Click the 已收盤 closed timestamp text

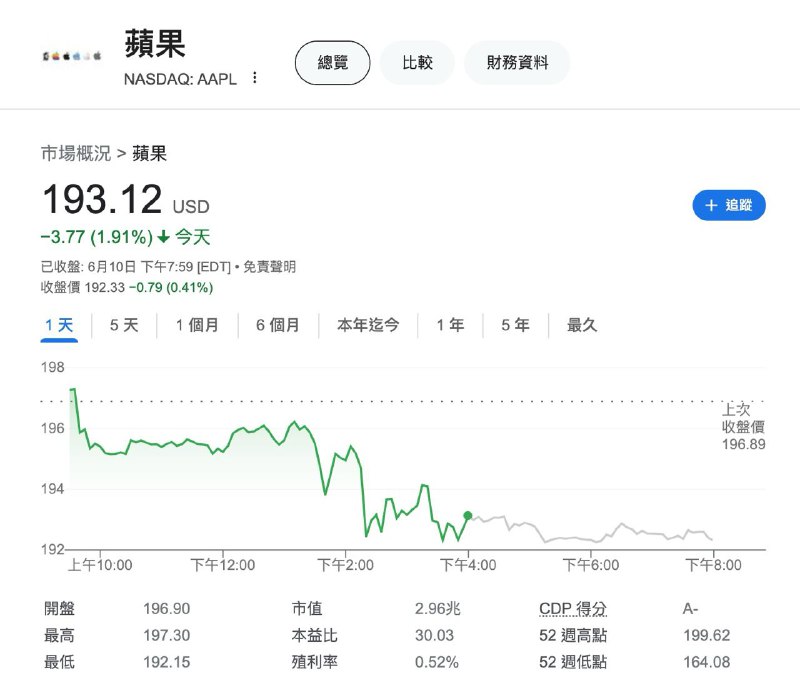136,267
